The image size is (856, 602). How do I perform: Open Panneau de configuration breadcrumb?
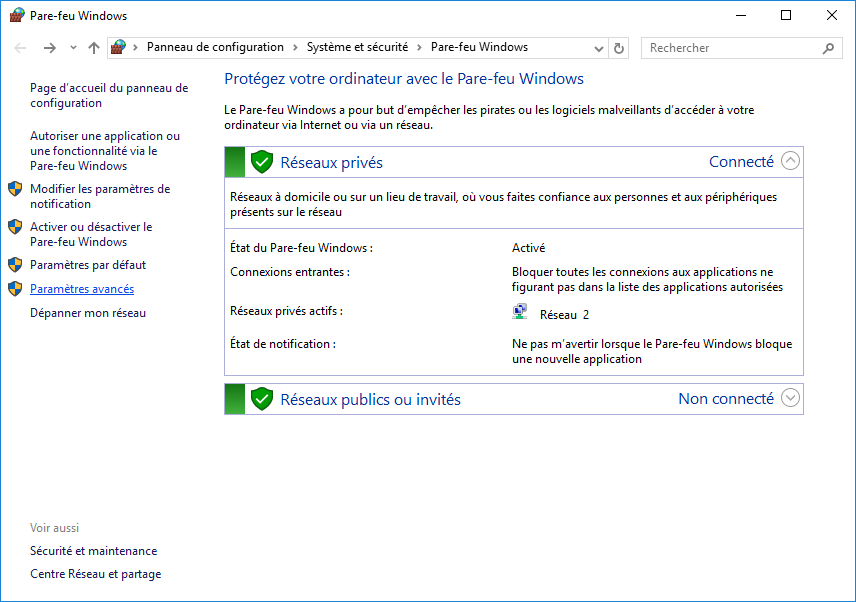pyautogui.click(x=215, y=47)
